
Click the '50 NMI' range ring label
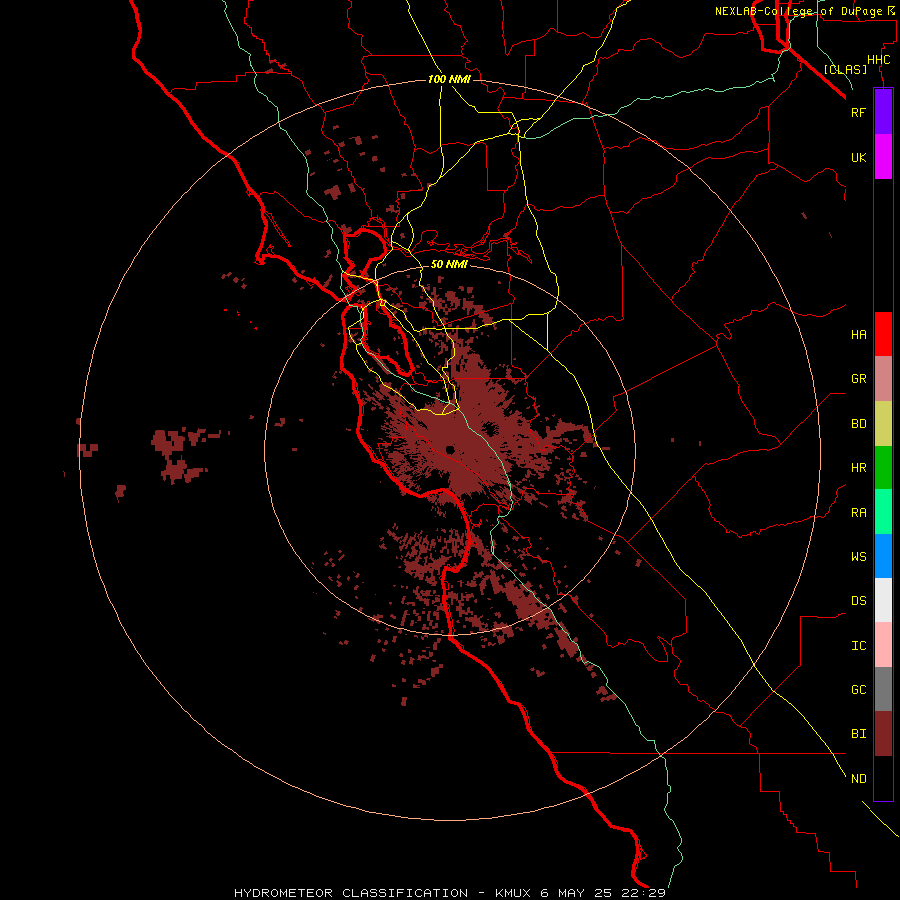pyautogui.click(x=449, y=264)
